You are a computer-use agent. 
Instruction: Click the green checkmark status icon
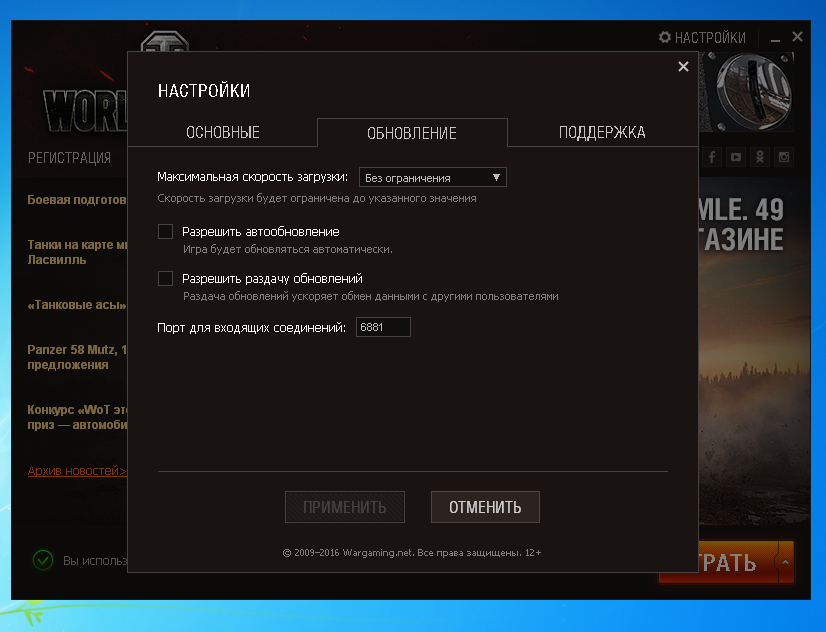(43, 560)
